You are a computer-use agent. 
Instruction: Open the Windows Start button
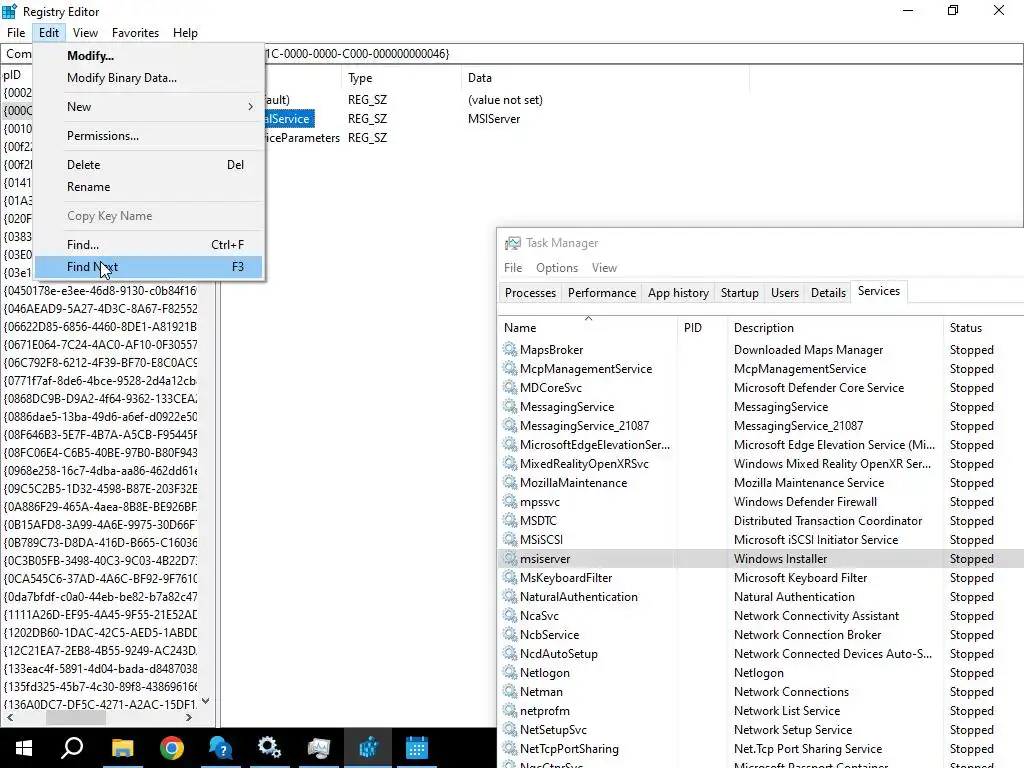click(24, 748)
